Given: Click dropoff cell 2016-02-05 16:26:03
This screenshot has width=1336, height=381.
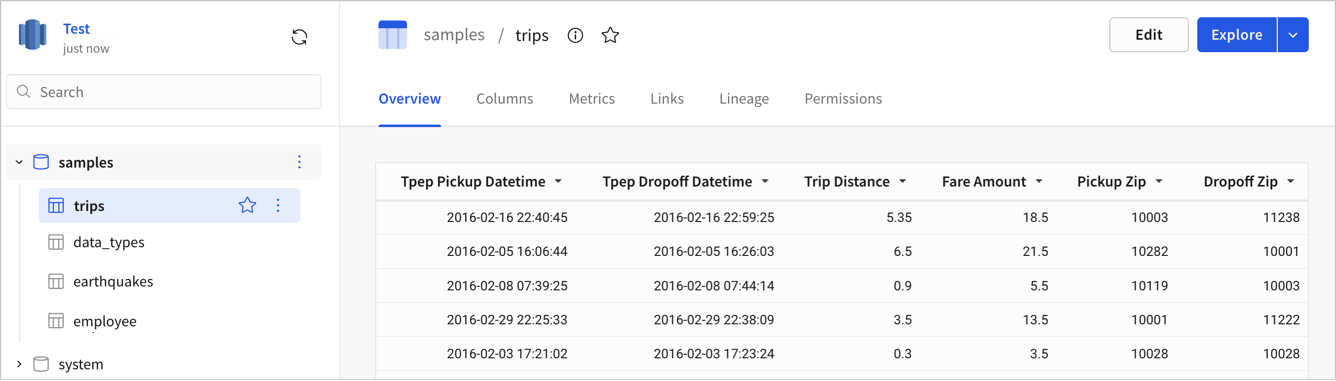Looking at the screenshot, I should (714, 251).
